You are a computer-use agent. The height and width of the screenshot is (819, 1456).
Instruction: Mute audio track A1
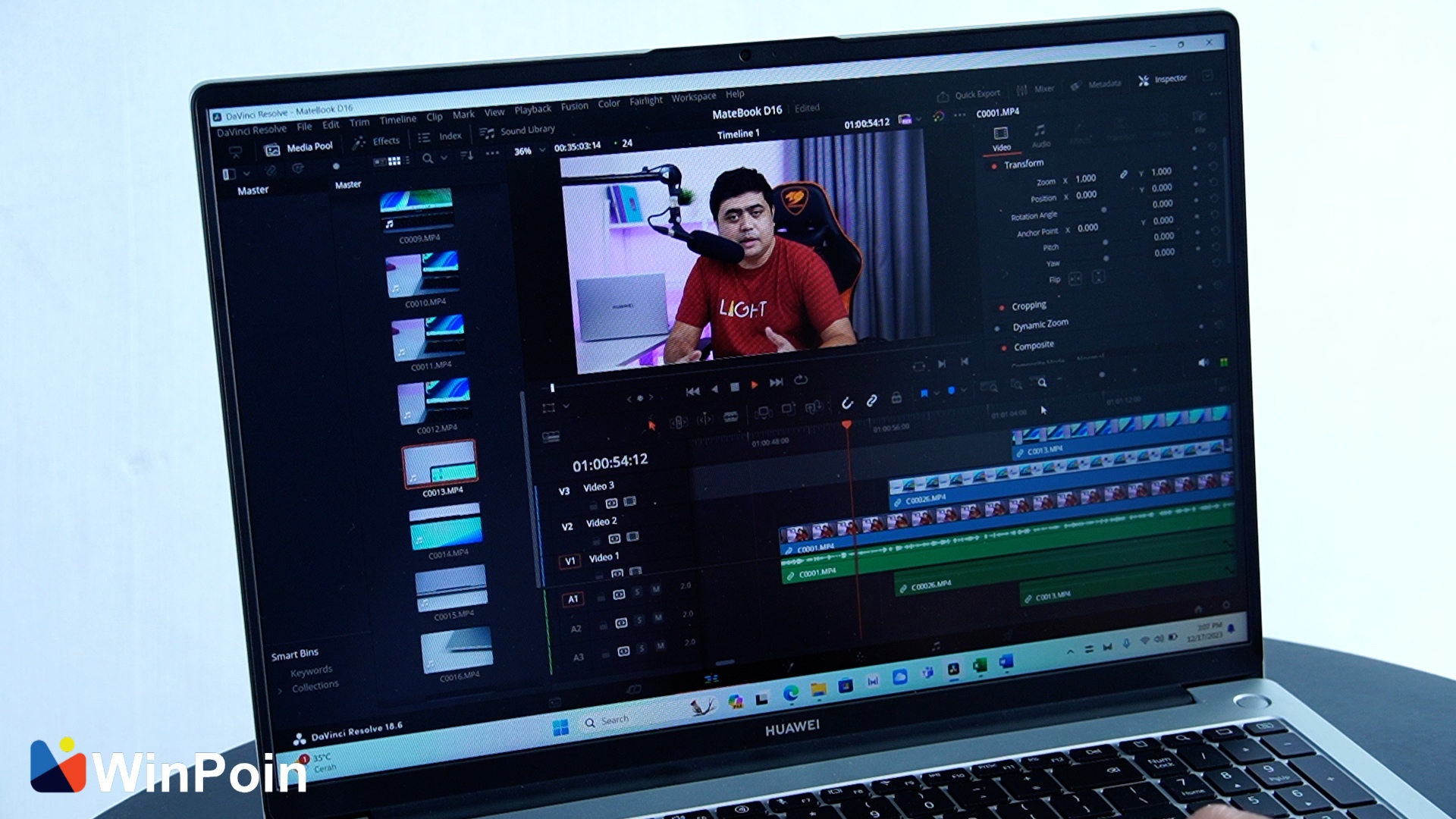(x=656, y=589)
